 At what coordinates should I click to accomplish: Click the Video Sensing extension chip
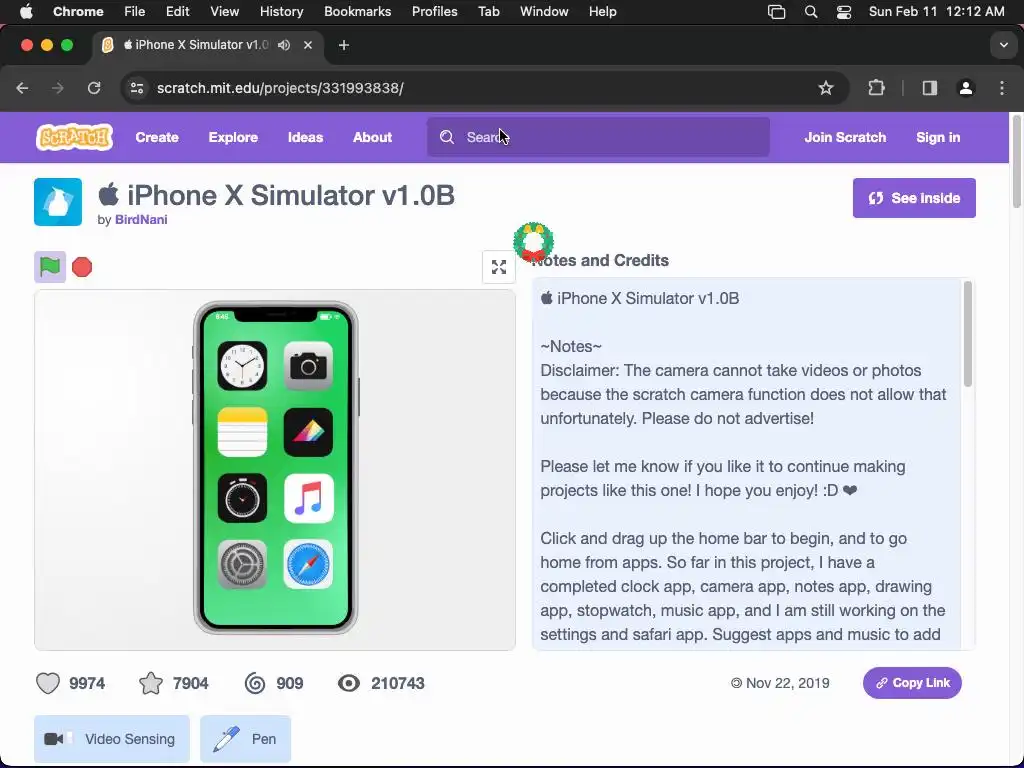pos(112,739)
